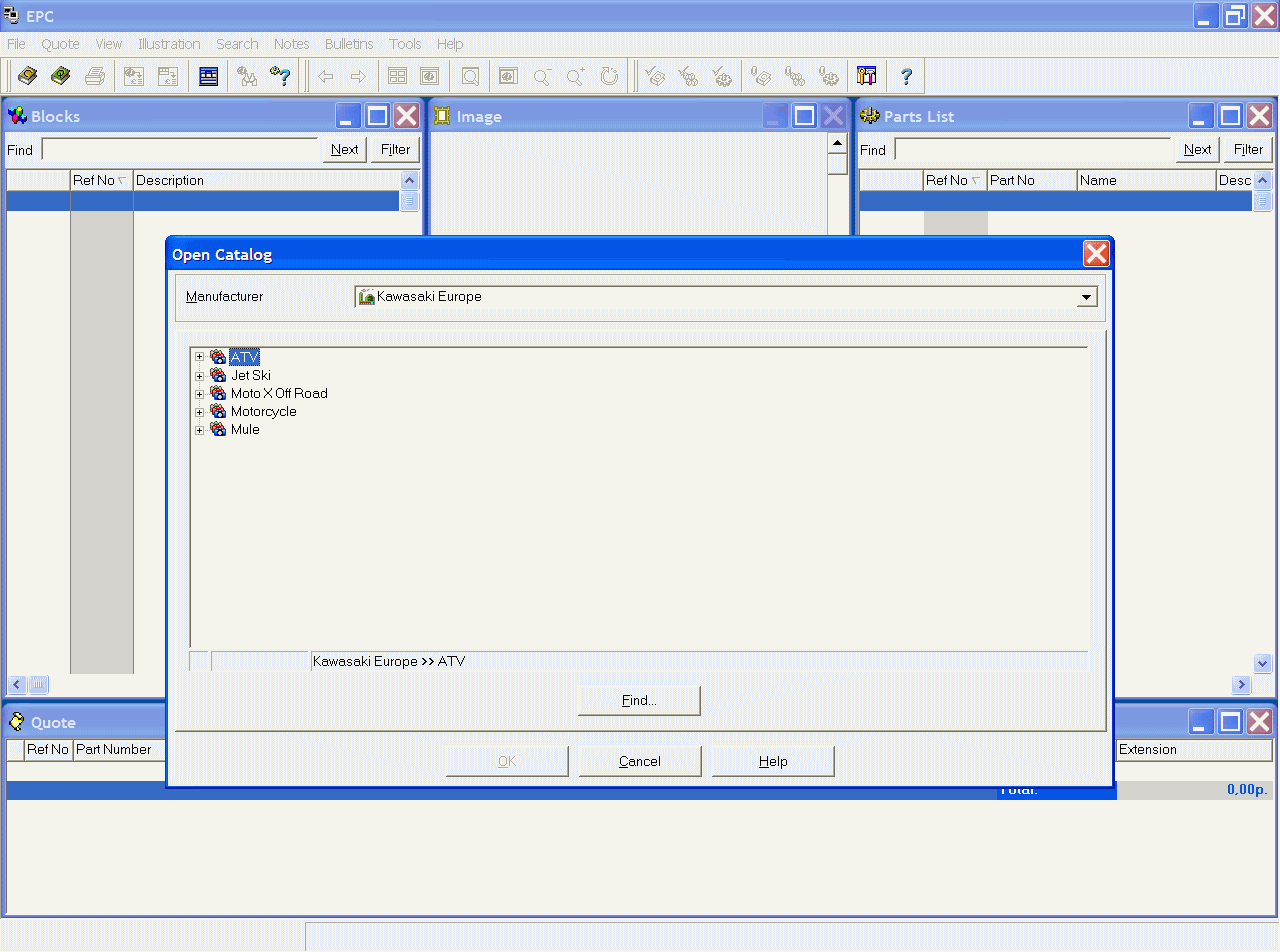This screenshot has width=1280, height=952.
Task: Click the green book catalog toolbar icon
Action: click(x=61, y=76)
